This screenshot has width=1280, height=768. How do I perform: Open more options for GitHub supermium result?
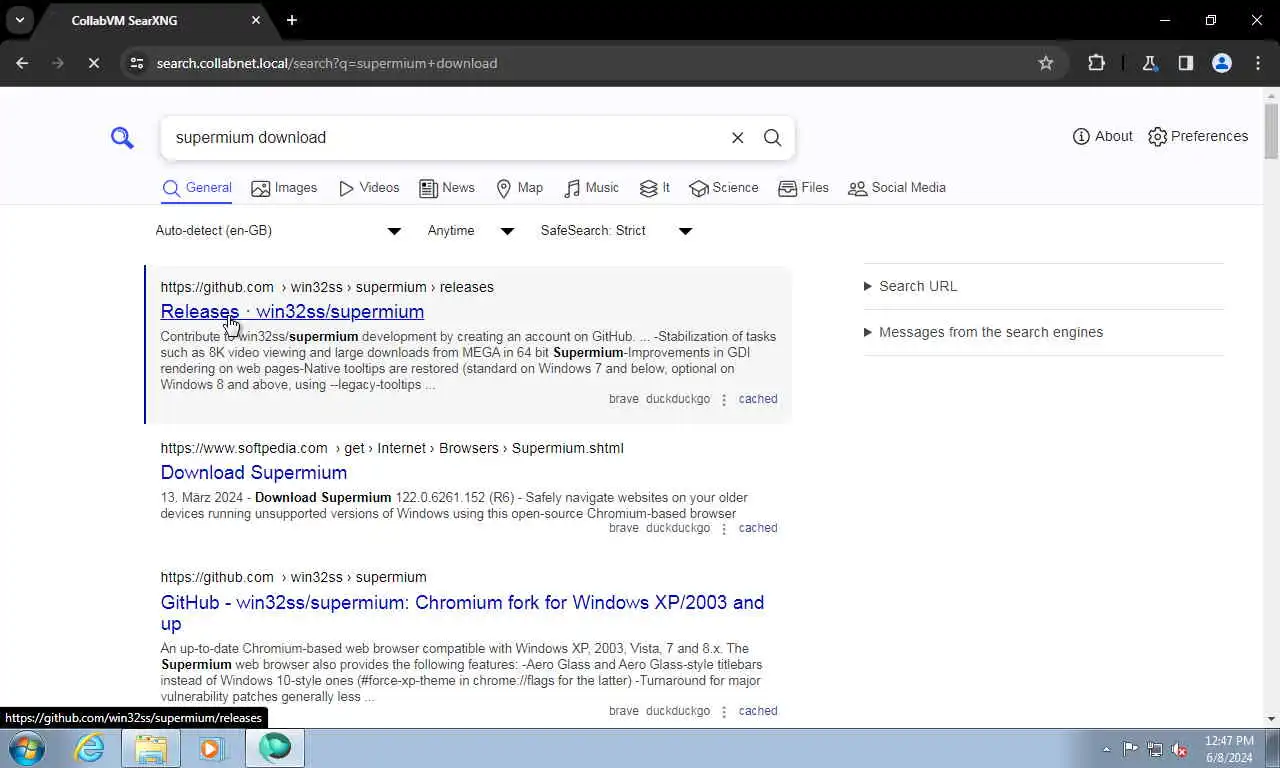724,712
